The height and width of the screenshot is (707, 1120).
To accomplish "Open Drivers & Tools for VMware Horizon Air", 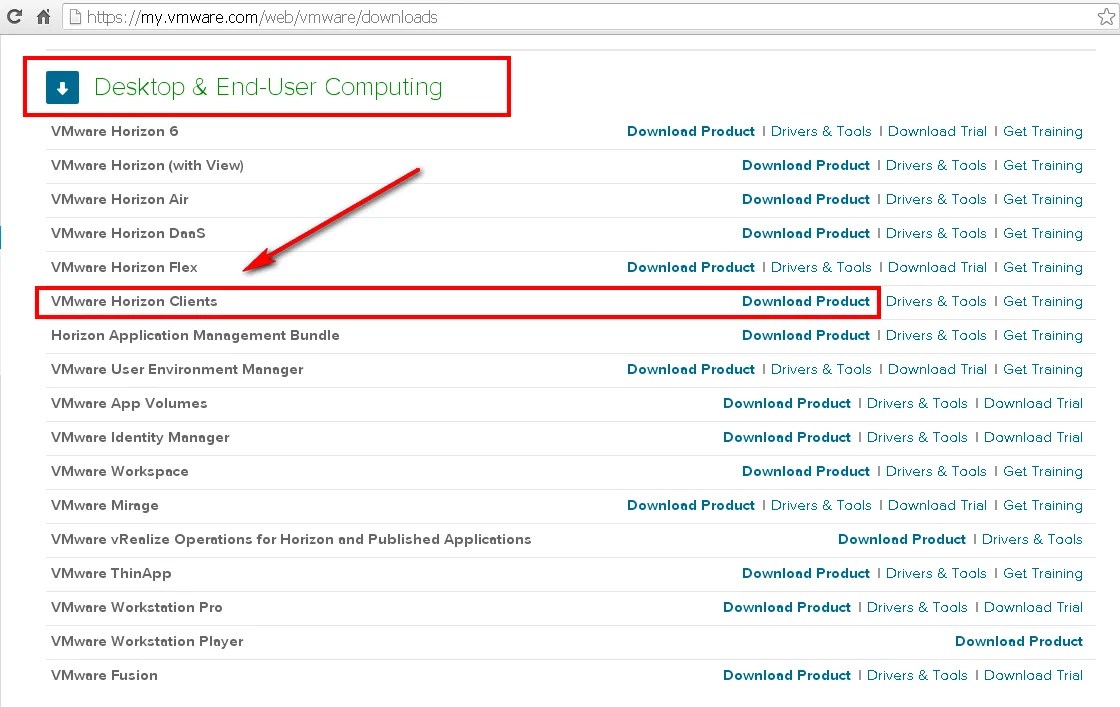I will pos(936,199).
